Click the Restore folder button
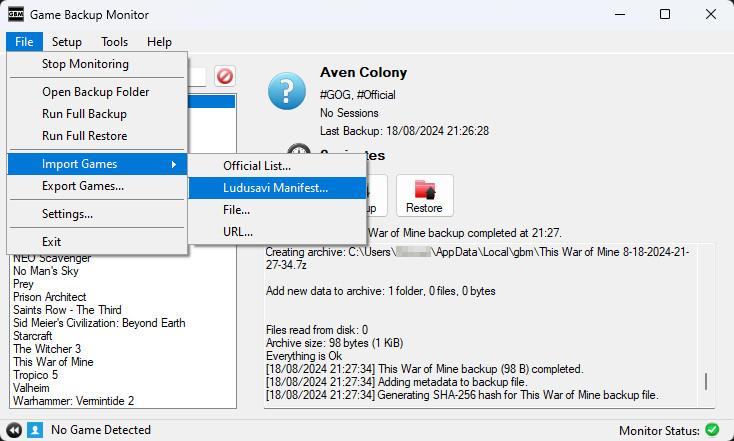Screen dimensions: 734x441 424,194
